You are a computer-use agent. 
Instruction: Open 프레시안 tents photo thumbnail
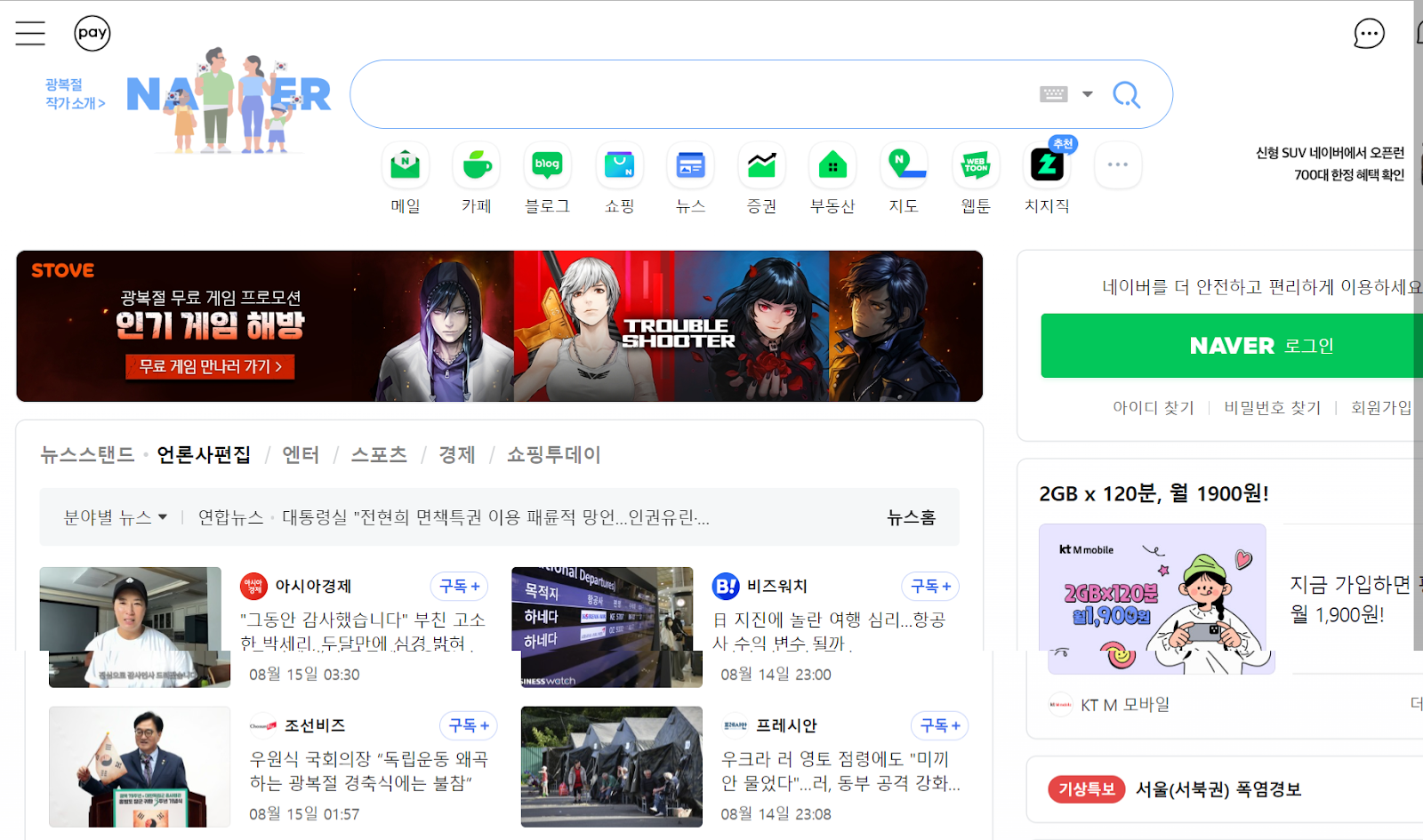(x=612, y=767)
